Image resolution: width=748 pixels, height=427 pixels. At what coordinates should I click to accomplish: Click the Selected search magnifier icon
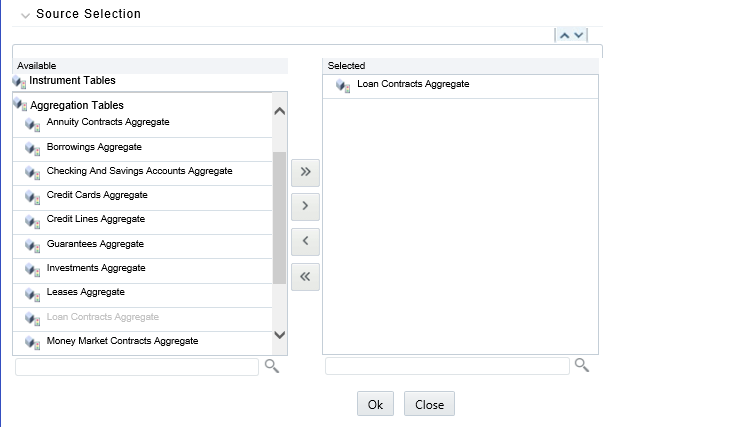[582, 365]
